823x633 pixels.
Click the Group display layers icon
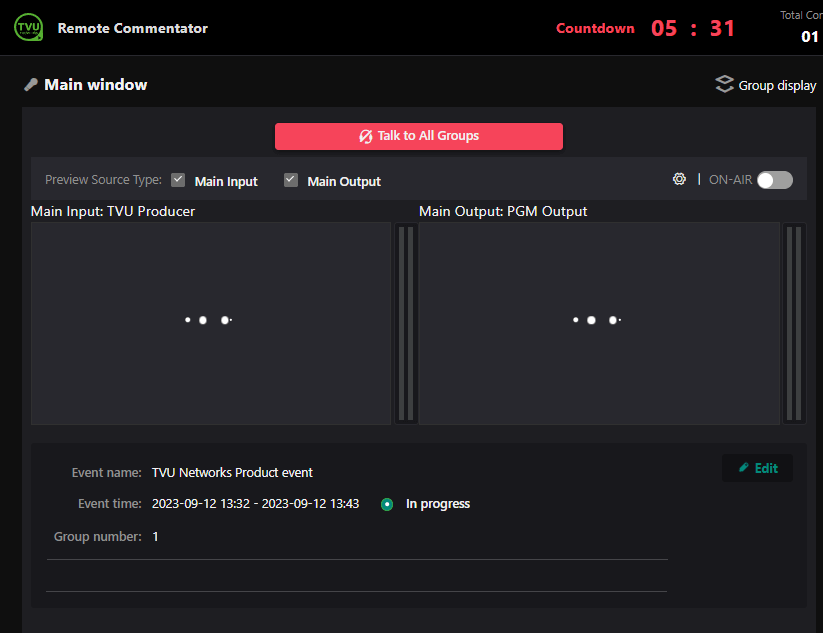pos(724,85)
